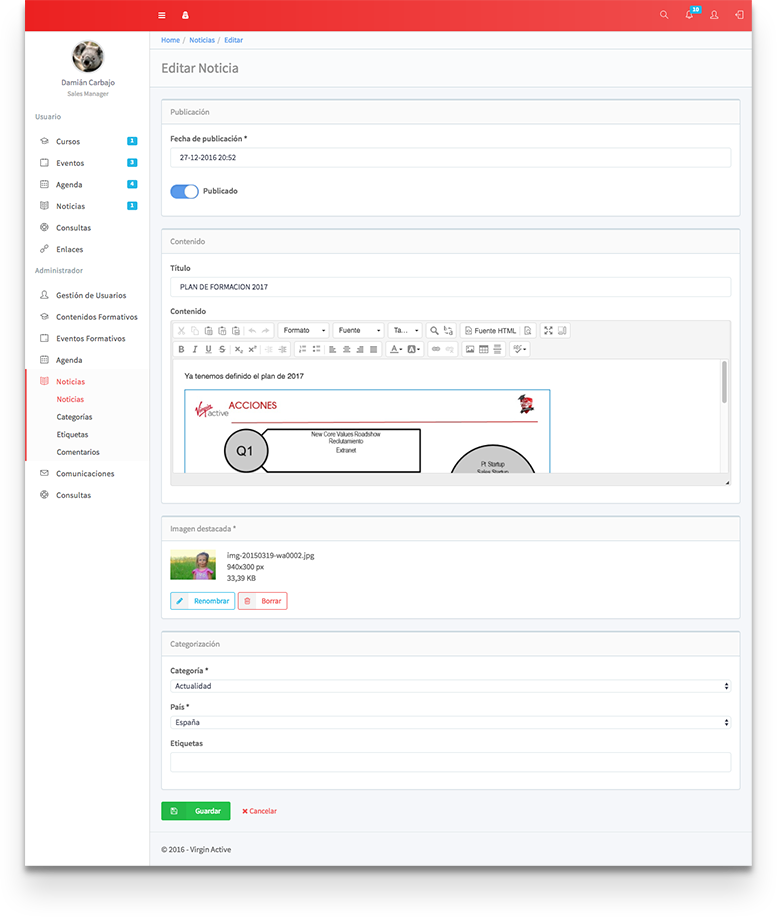Open notifications bell in top bar
The image size is (777, 917).
(689, 15)
